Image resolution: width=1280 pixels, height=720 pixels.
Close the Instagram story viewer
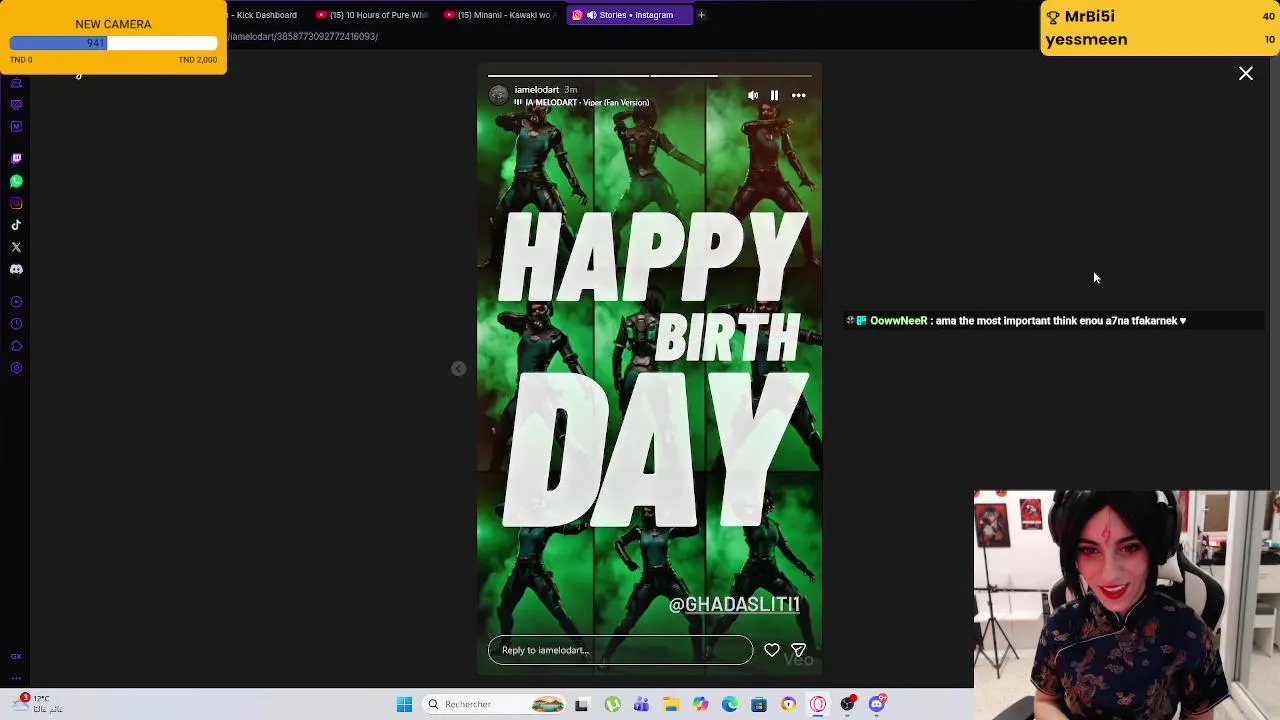[1246, 74]
